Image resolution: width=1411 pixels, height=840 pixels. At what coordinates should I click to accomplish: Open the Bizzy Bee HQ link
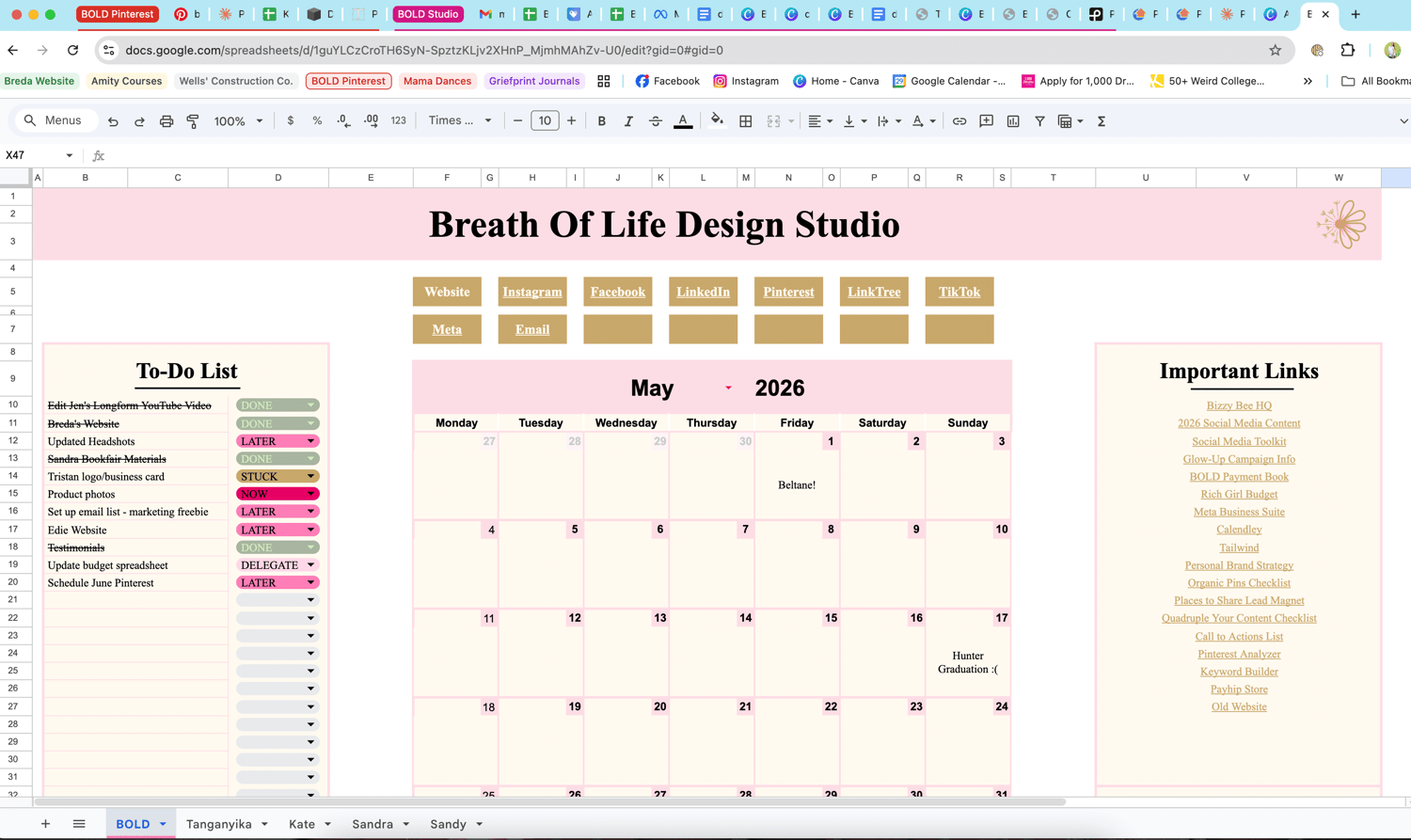pyautogui.click(x=1239, y=405)
